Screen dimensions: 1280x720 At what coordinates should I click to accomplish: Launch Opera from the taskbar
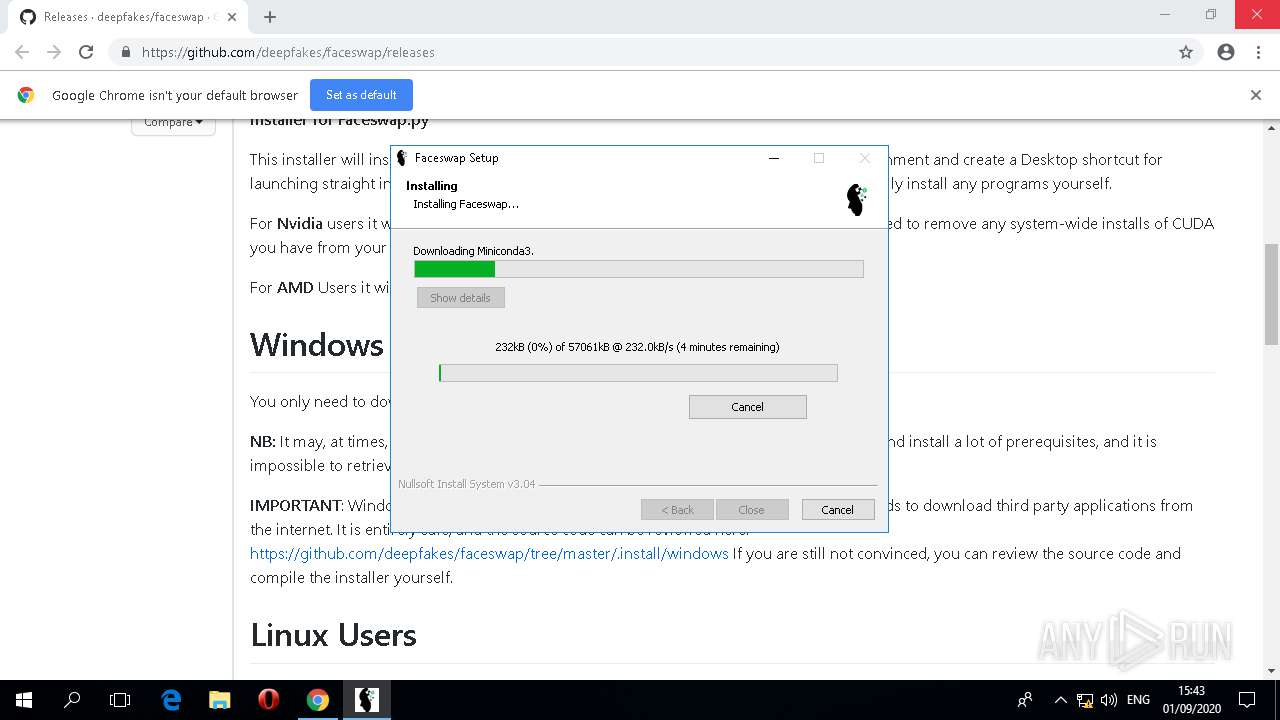coord(268,700)
